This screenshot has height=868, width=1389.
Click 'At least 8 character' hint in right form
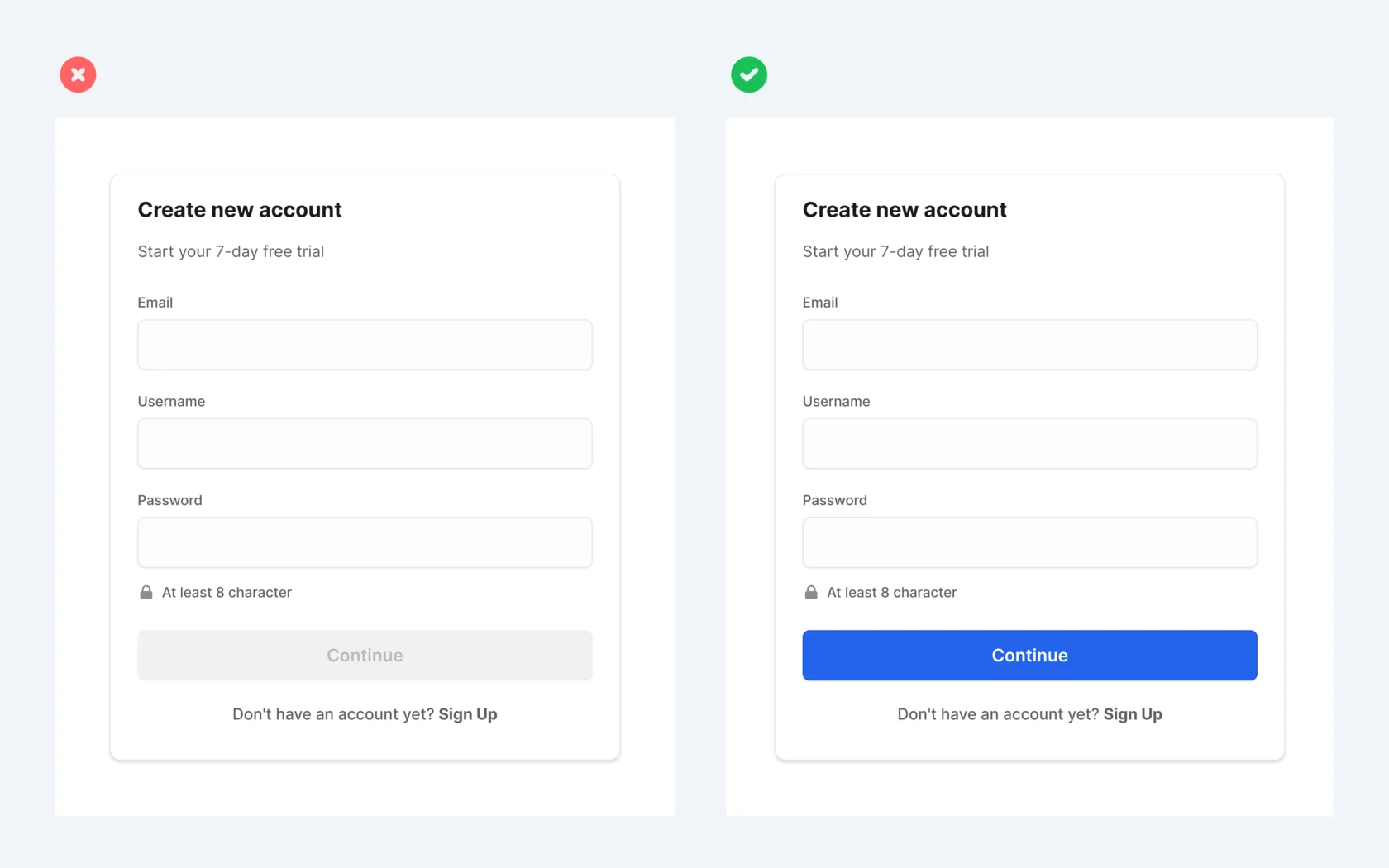pyautogui.click(x=891, y=593)
